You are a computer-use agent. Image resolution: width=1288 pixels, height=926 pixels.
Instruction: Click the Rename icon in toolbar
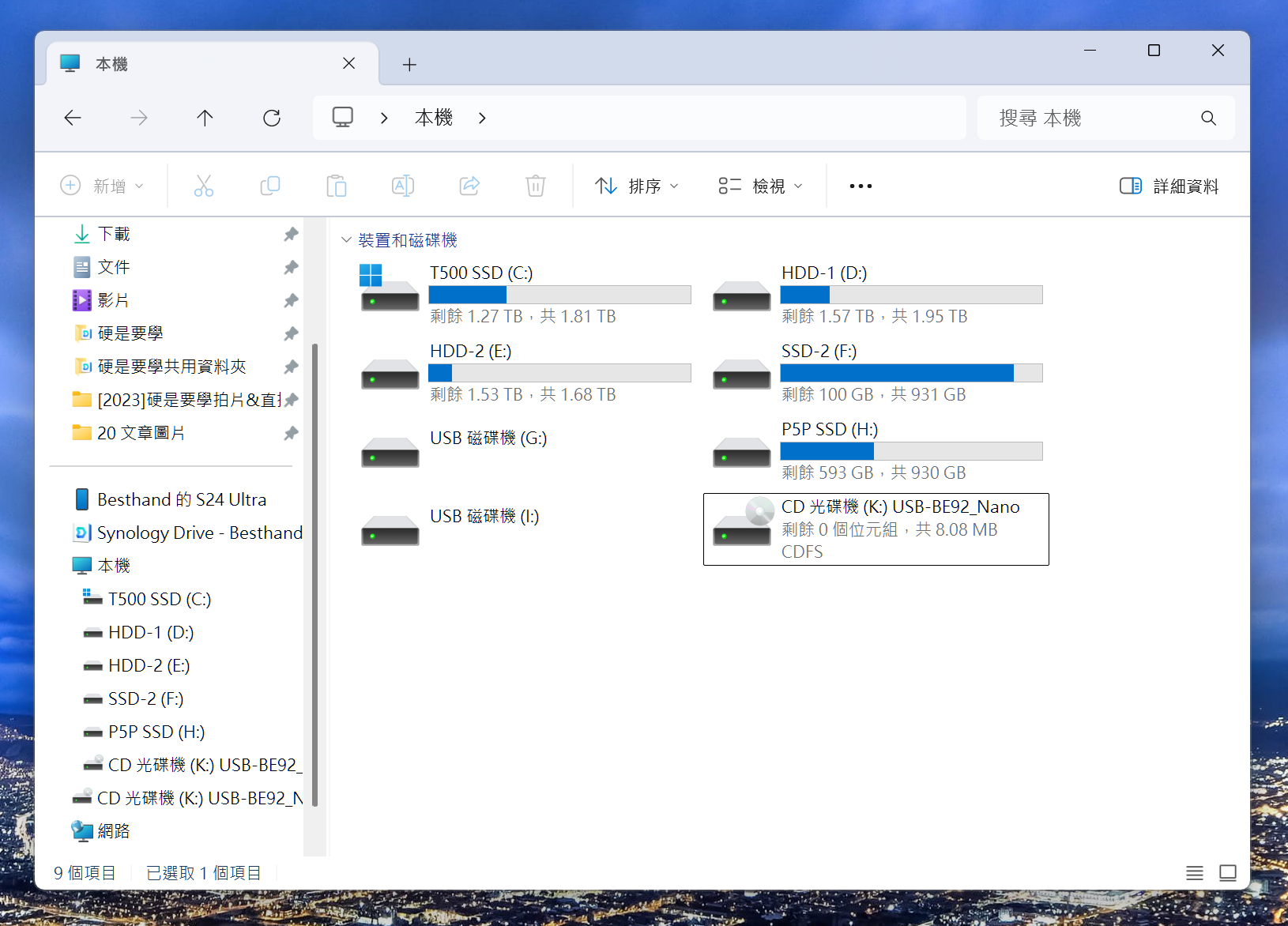[403, 186]
